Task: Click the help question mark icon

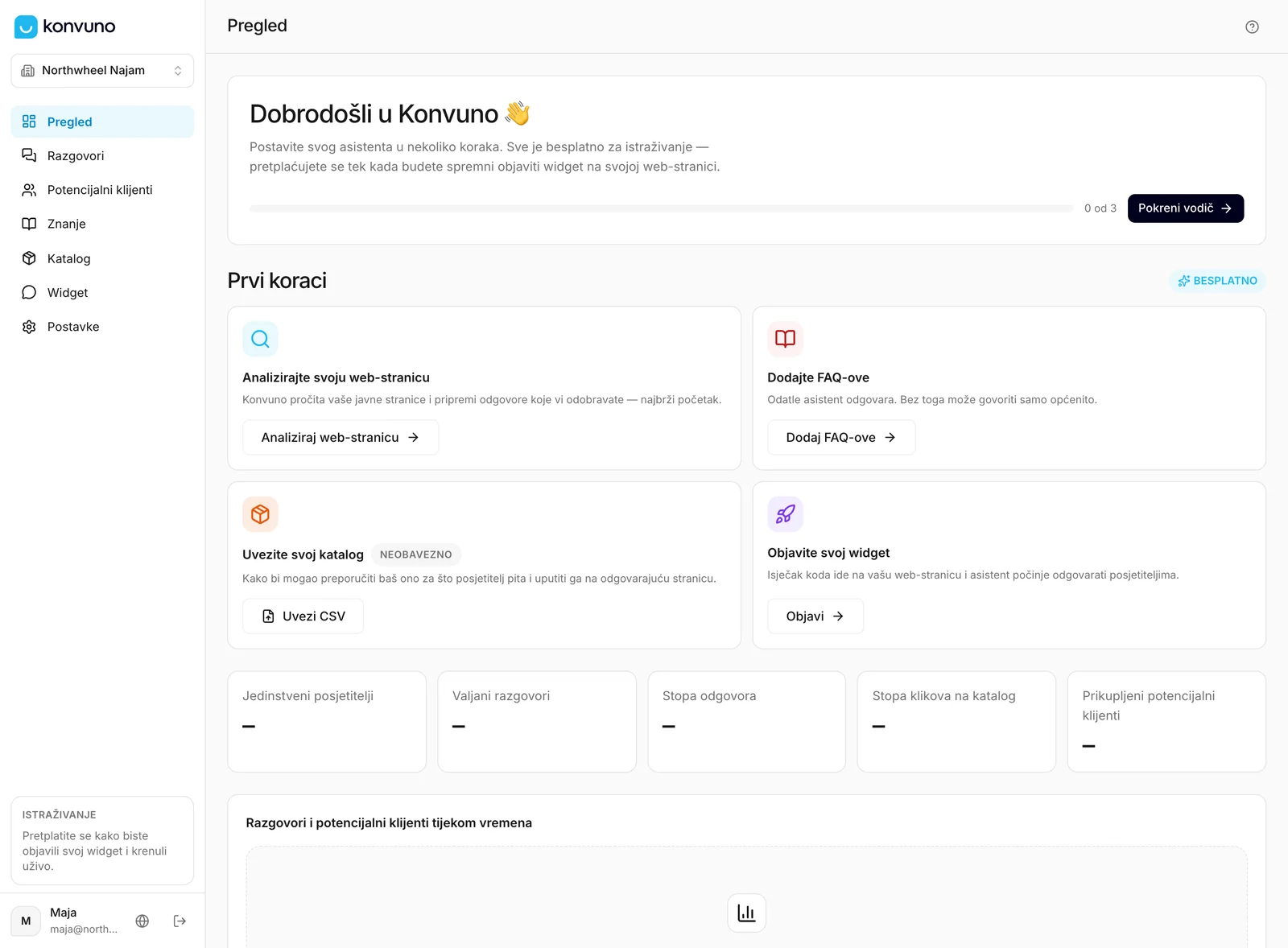Action: point(1252,27)
